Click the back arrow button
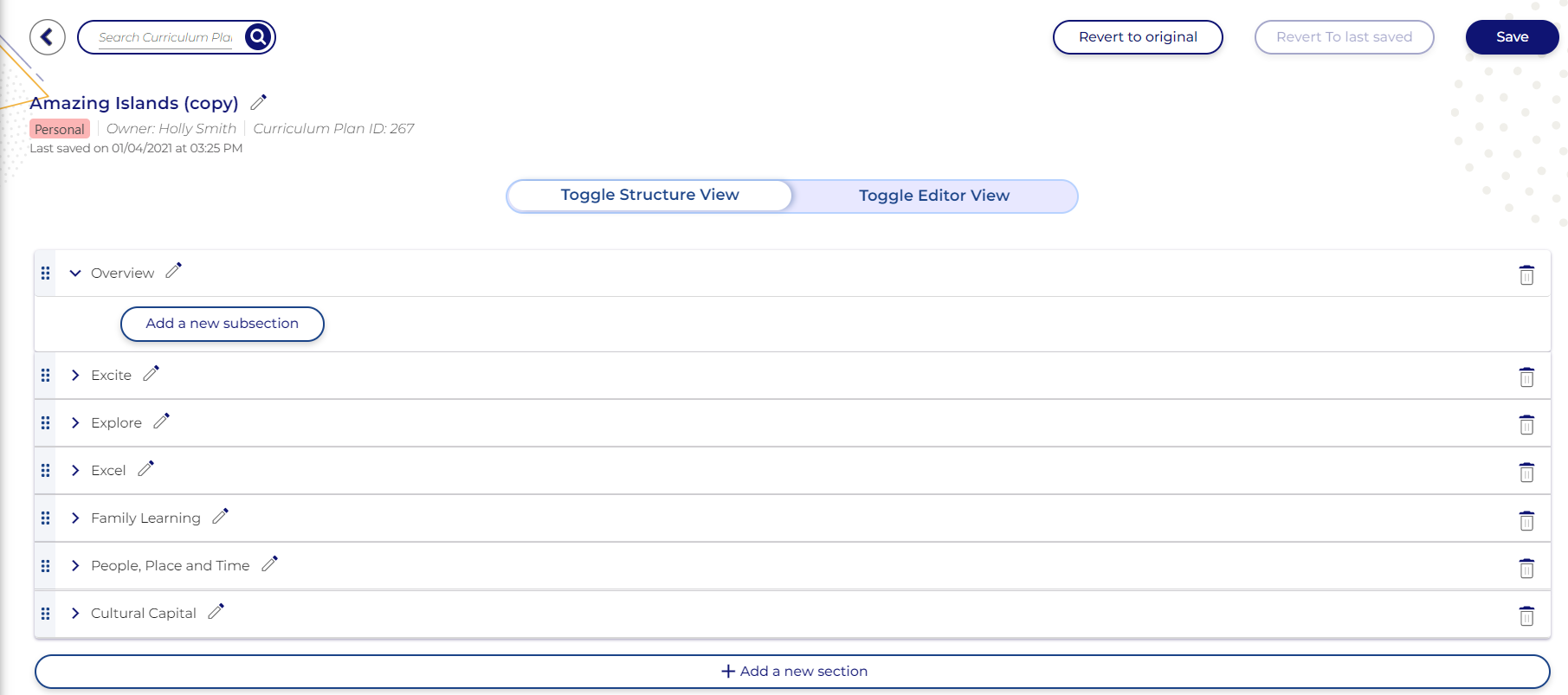 [48, 37]
